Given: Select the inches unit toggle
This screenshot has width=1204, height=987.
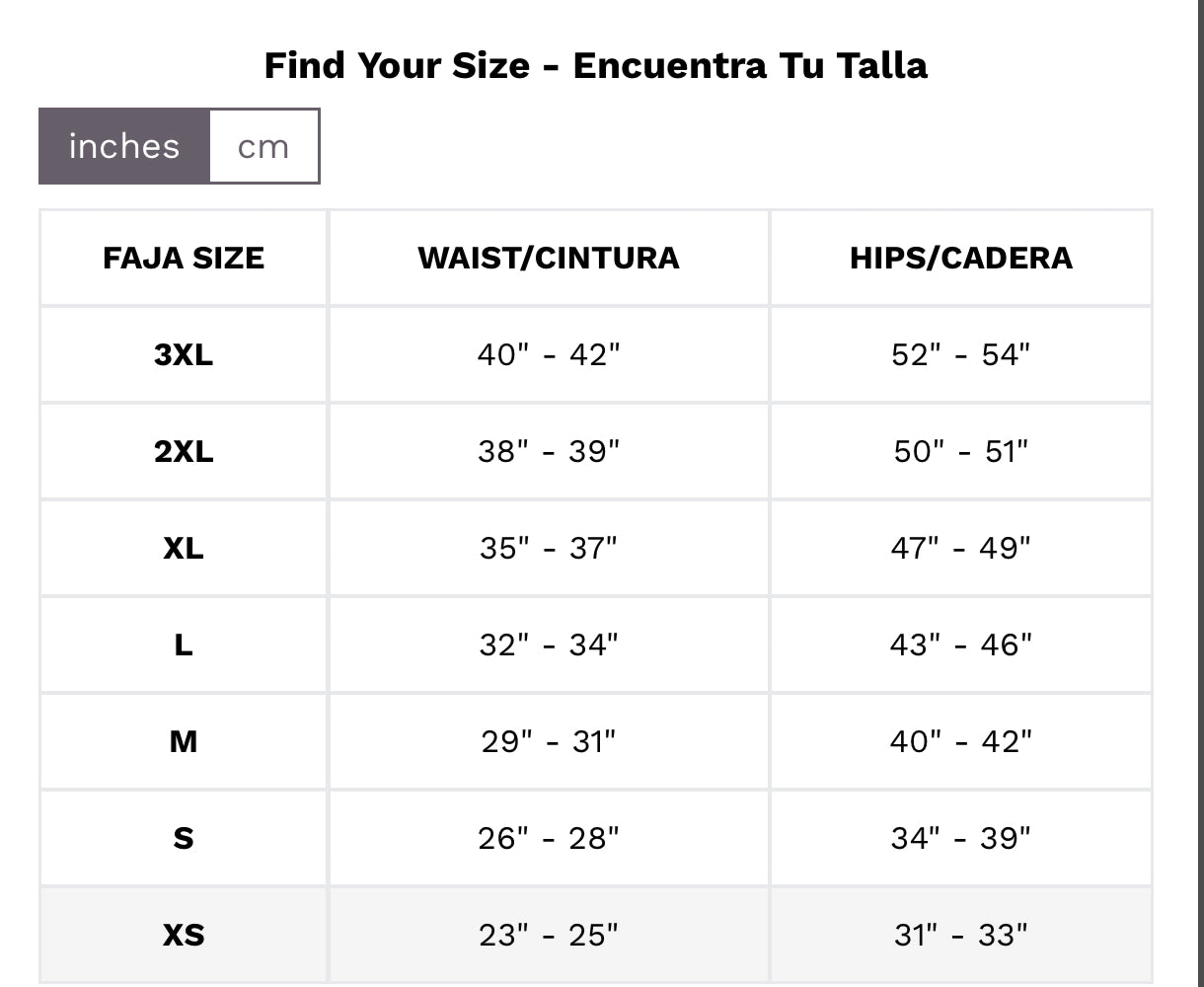Looking at the screenshot, I should (x=124, y=147).
